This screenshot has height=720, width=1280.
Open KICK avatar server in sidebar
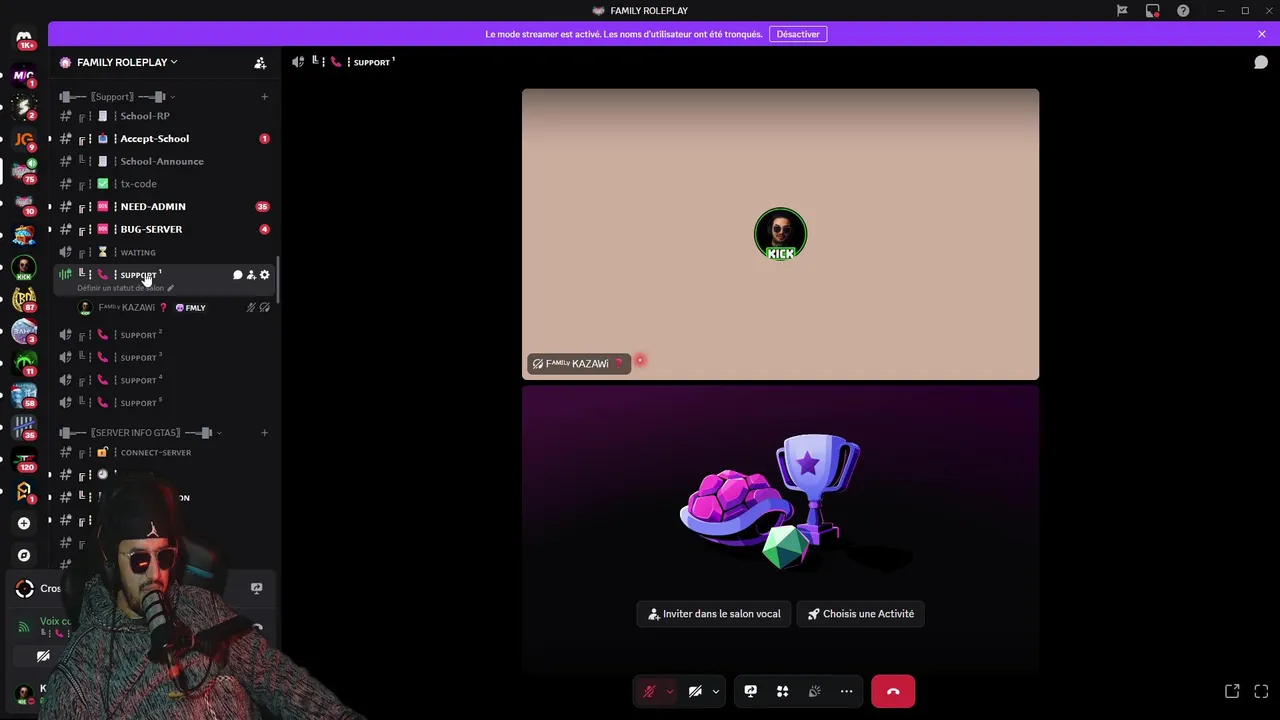(24, 267)
